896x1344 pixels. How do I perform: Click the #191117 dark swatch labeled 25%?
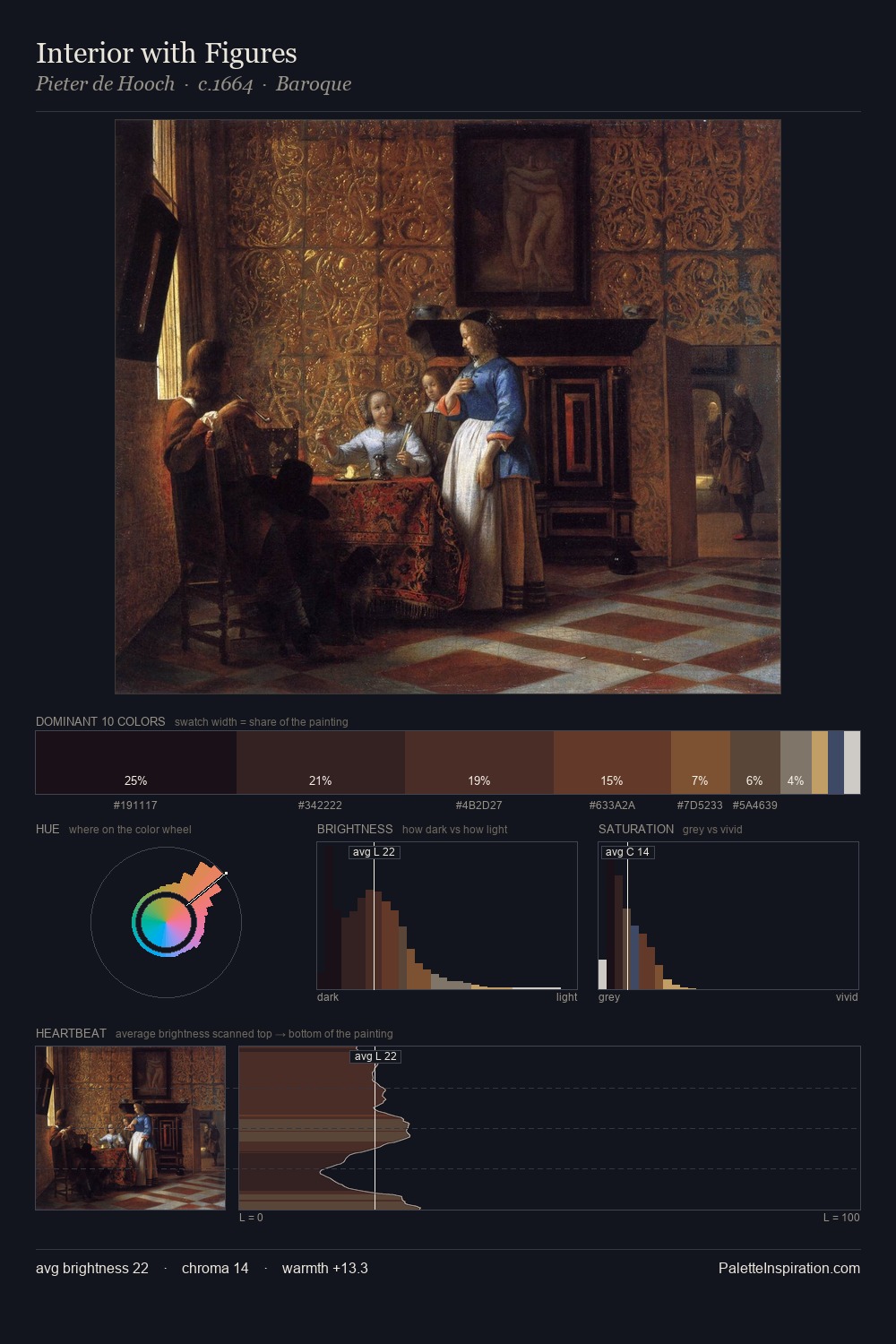pyautogui.click(x=136, y=762)
